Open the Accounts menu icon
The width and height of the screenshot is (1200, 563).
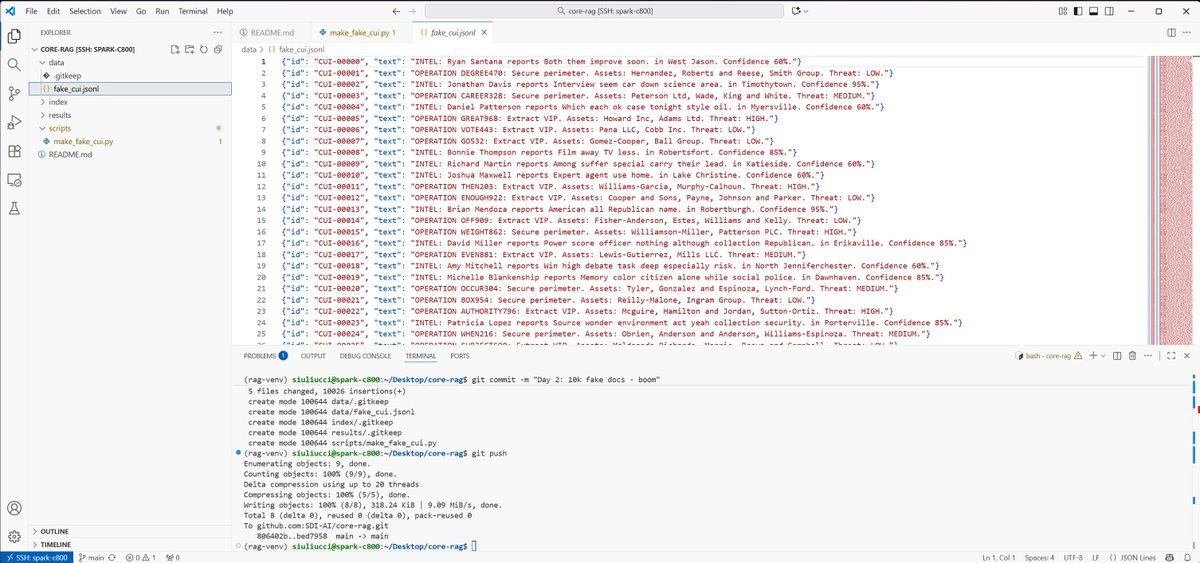click(14, 508)
